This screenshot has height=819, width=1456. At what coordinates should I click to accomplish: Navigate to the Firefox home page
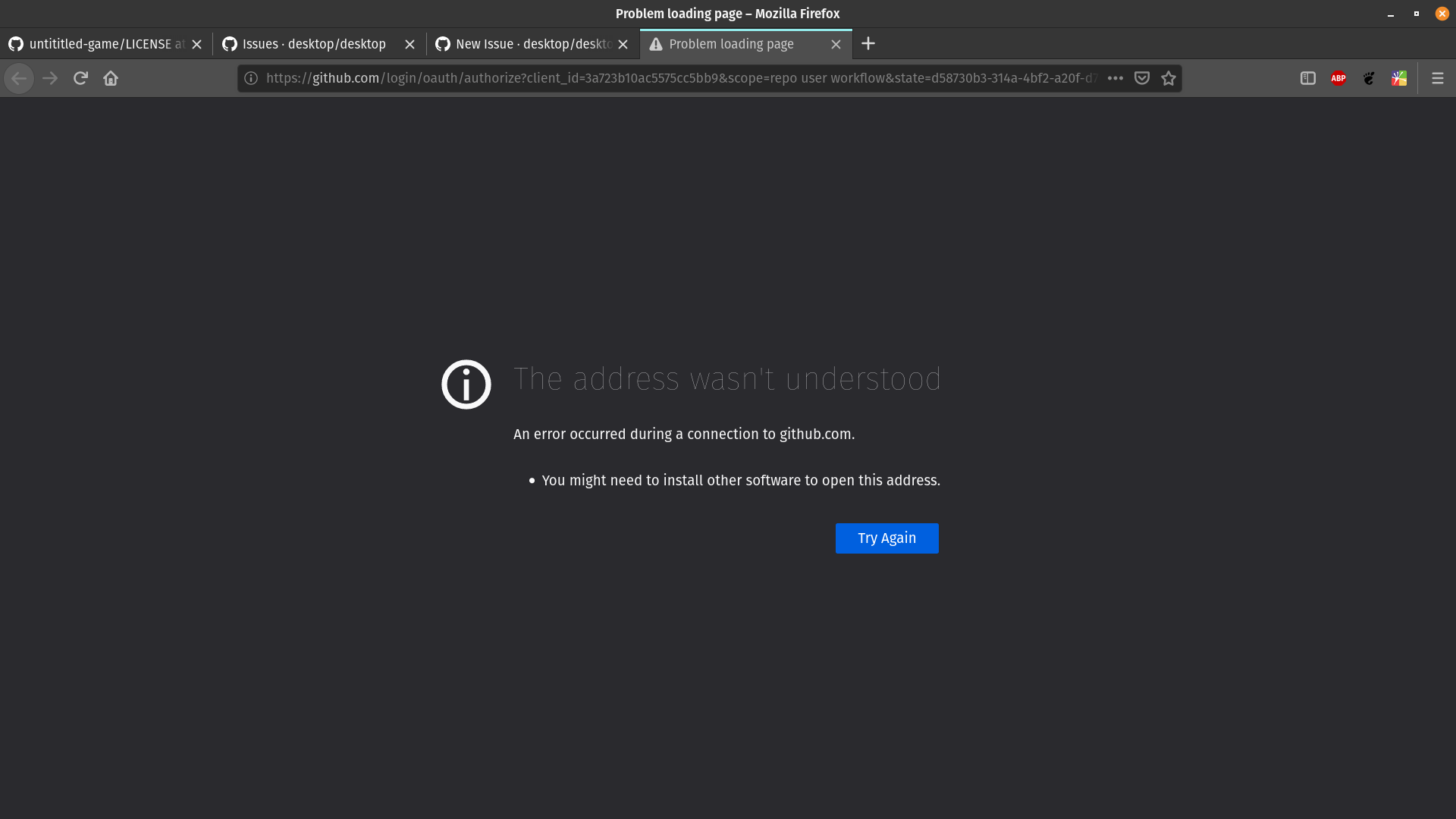pyautogui.click(x=111, y=78)
